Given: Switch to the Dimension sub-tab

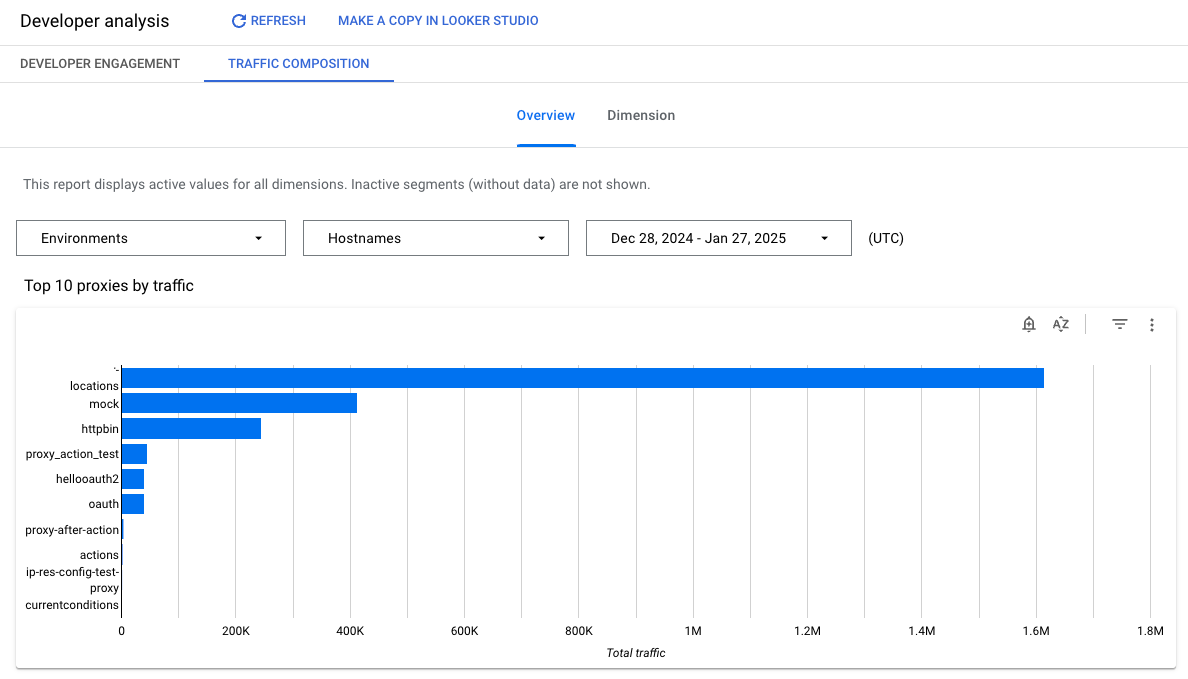Looking at the screenshot, I should (641, 115).
